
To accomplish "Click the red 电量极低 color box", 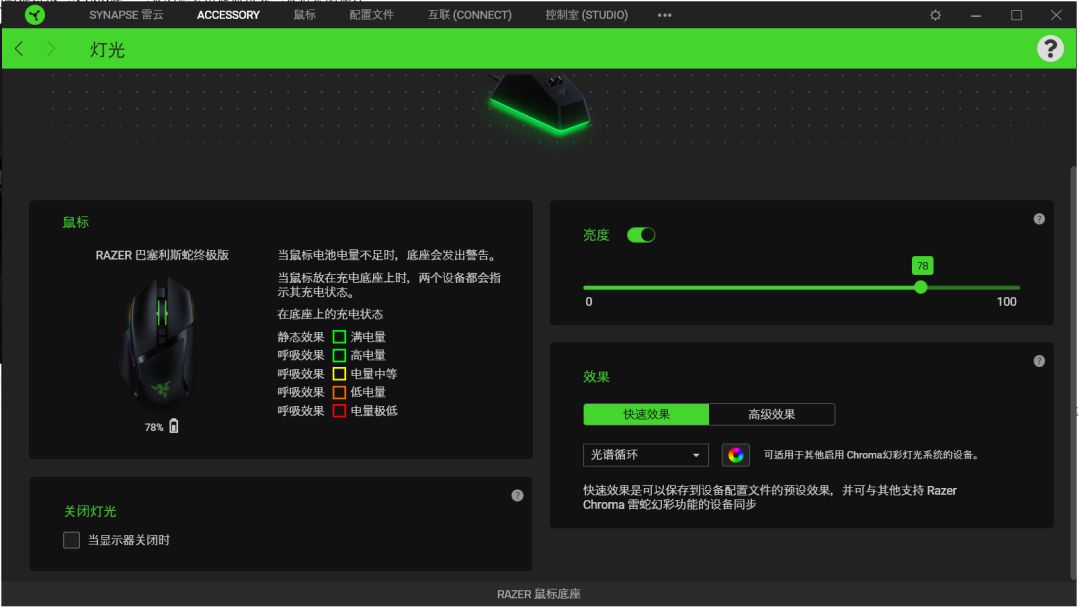I will click(x=339, y=411).
